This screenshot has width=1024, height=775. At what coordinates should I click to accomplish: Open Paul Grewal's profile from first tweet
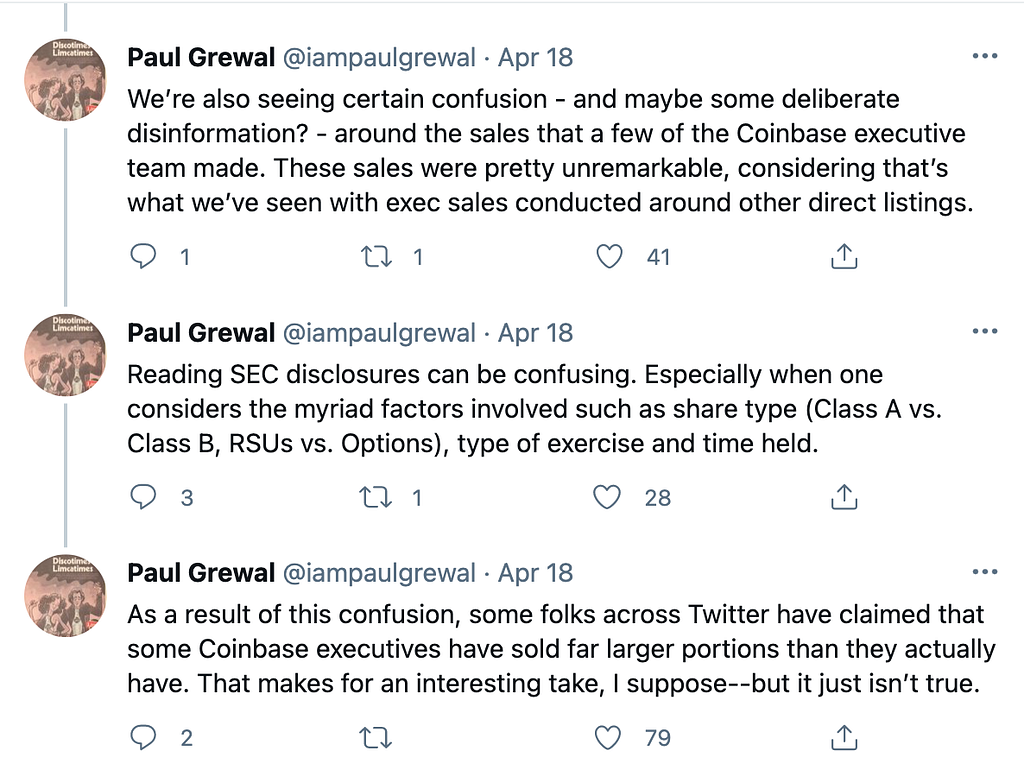click(201, 57)
